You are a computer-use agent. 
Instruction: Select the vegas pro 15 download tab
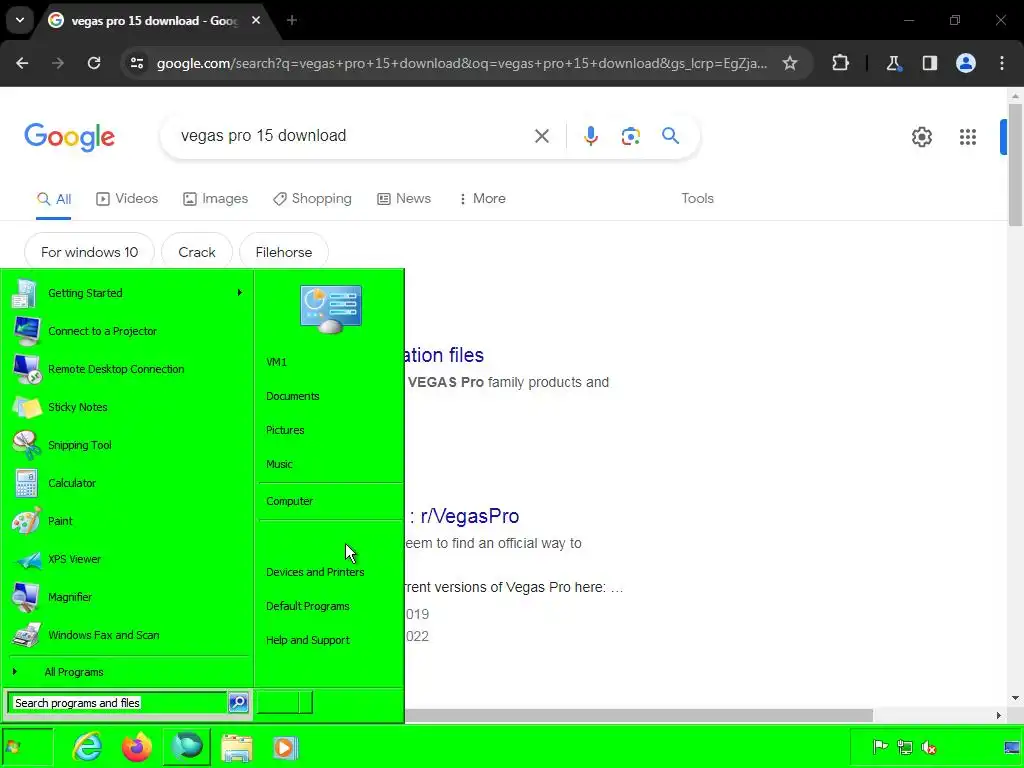[x=155, y=21]
